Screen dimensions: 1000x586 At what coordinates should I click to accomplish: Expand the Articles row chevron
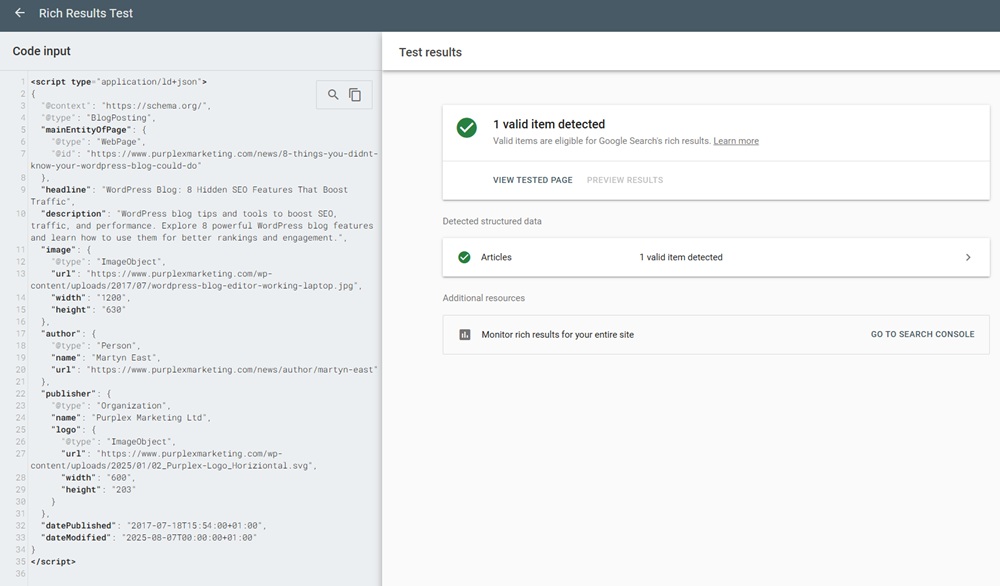tap(968, 257)
